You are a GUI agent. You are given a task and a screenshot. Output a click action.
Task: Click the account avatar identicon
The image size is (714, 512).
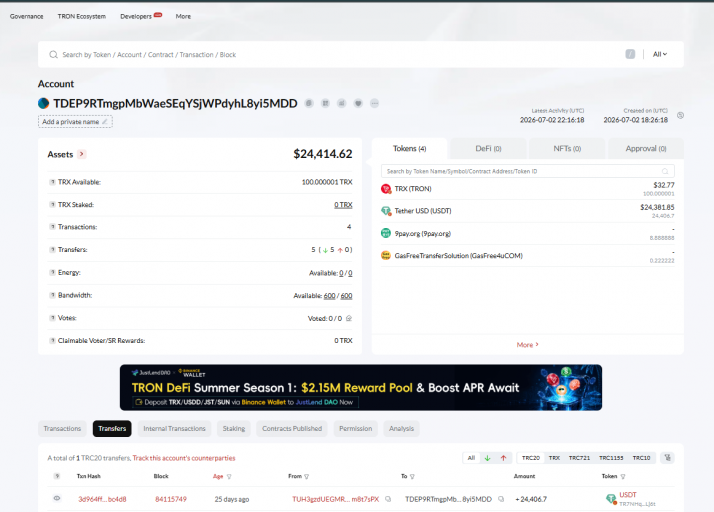(43, 103)
